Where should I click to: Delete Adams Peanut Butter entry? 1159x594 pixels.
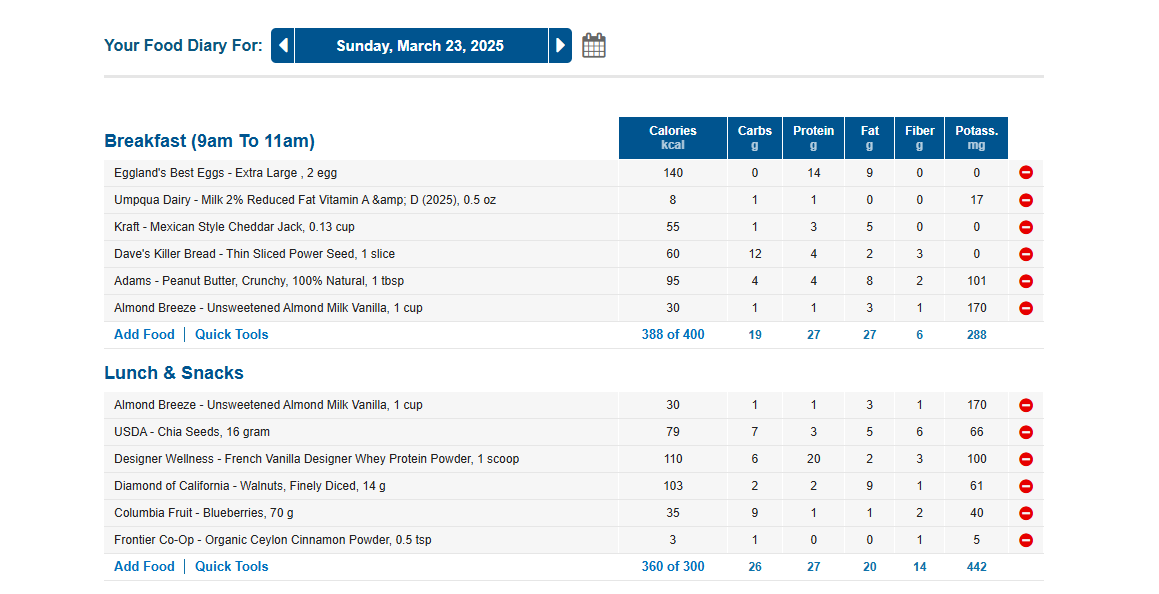click(x=1026, y=281)
